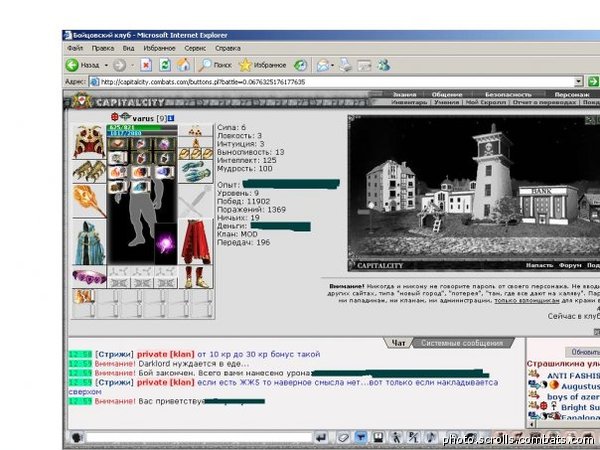The height and width of the screenshot is (450, 600).
Task: Click the Обновить refresh list button
Action: click(x=584, y=352)
